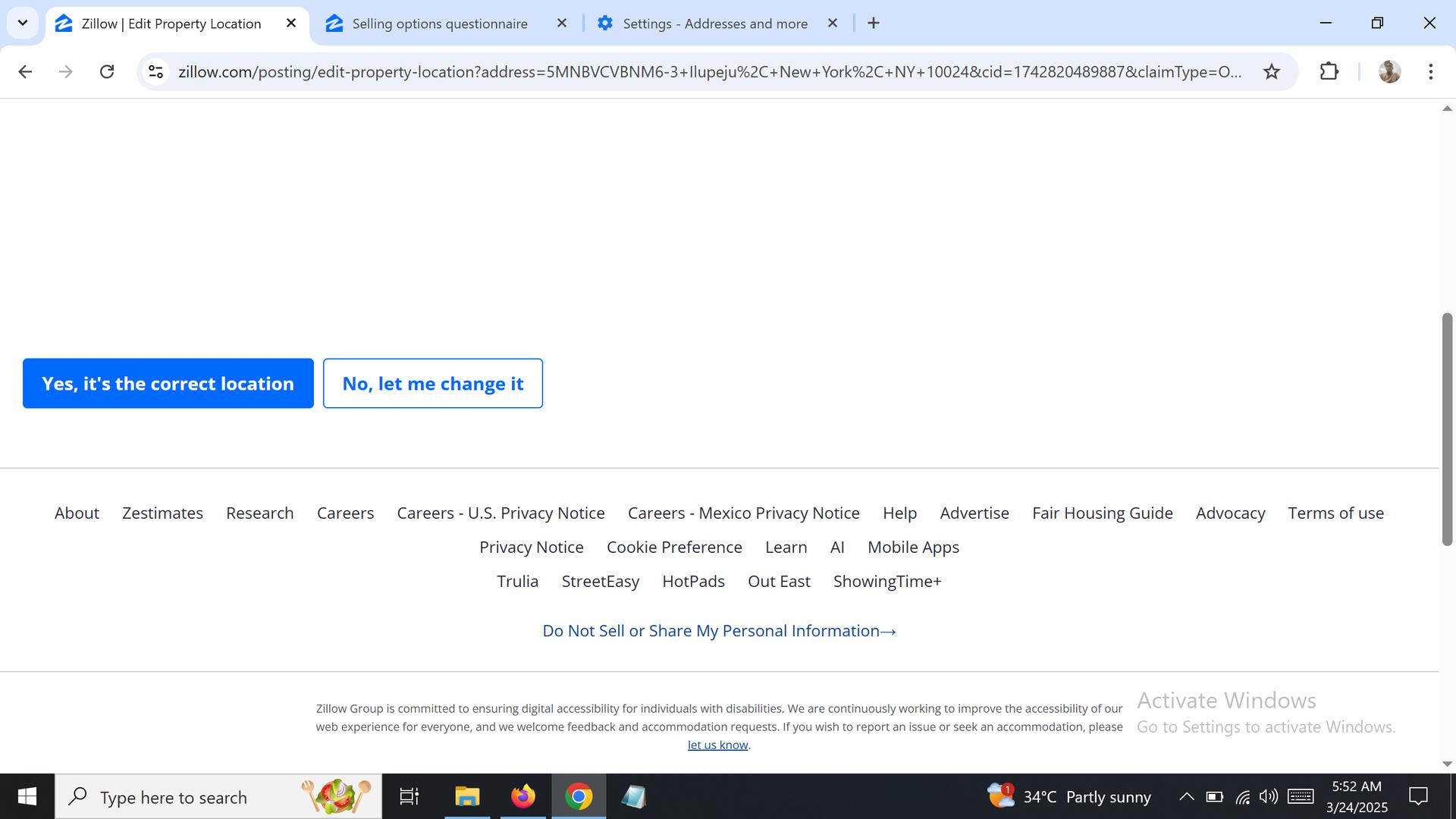Screen dimensions: 1456x819
Task: Confirm Yes, it's the correct location
Action: (168, 383)
